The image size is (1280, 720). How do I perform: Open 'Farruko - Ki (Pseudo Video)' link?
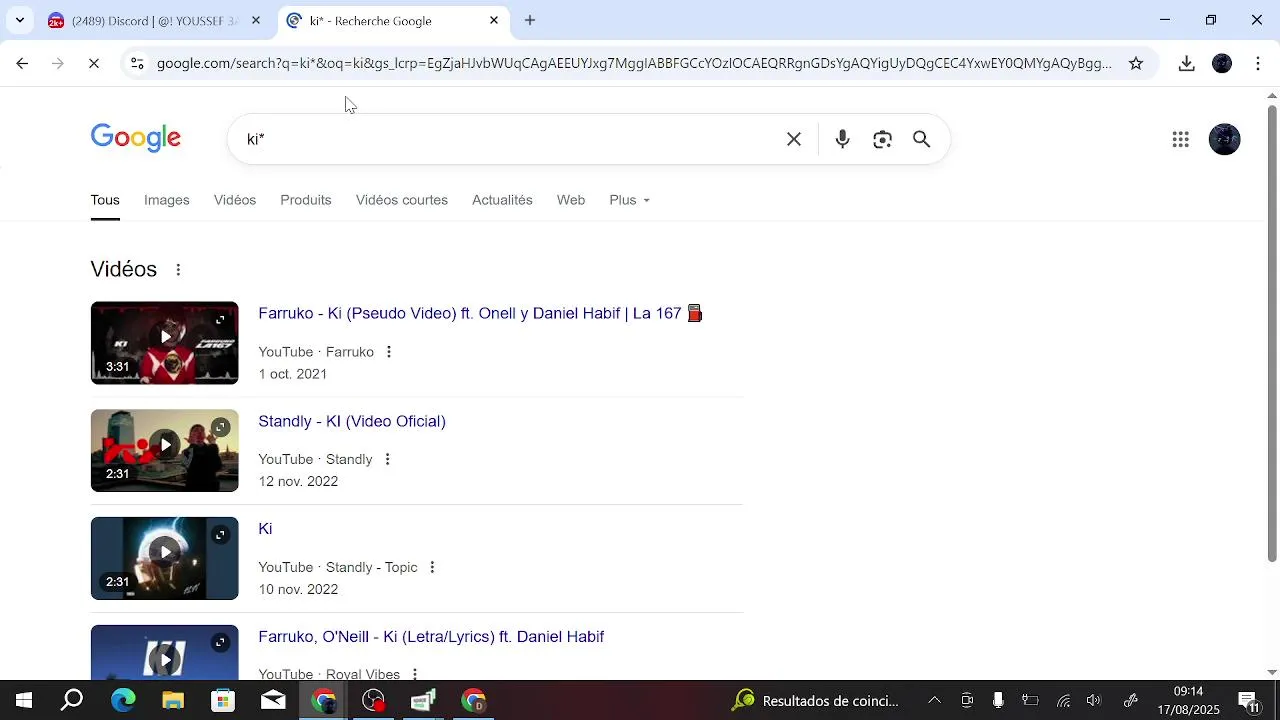tap(480, 313)
